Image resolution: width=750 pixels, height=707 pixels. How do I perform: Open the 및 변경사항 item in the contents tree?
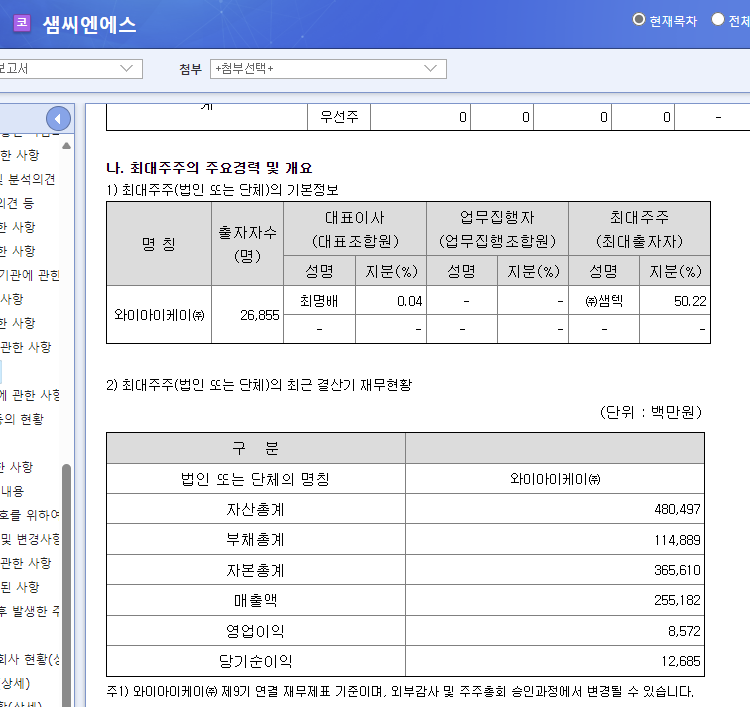tap(30, 539)
